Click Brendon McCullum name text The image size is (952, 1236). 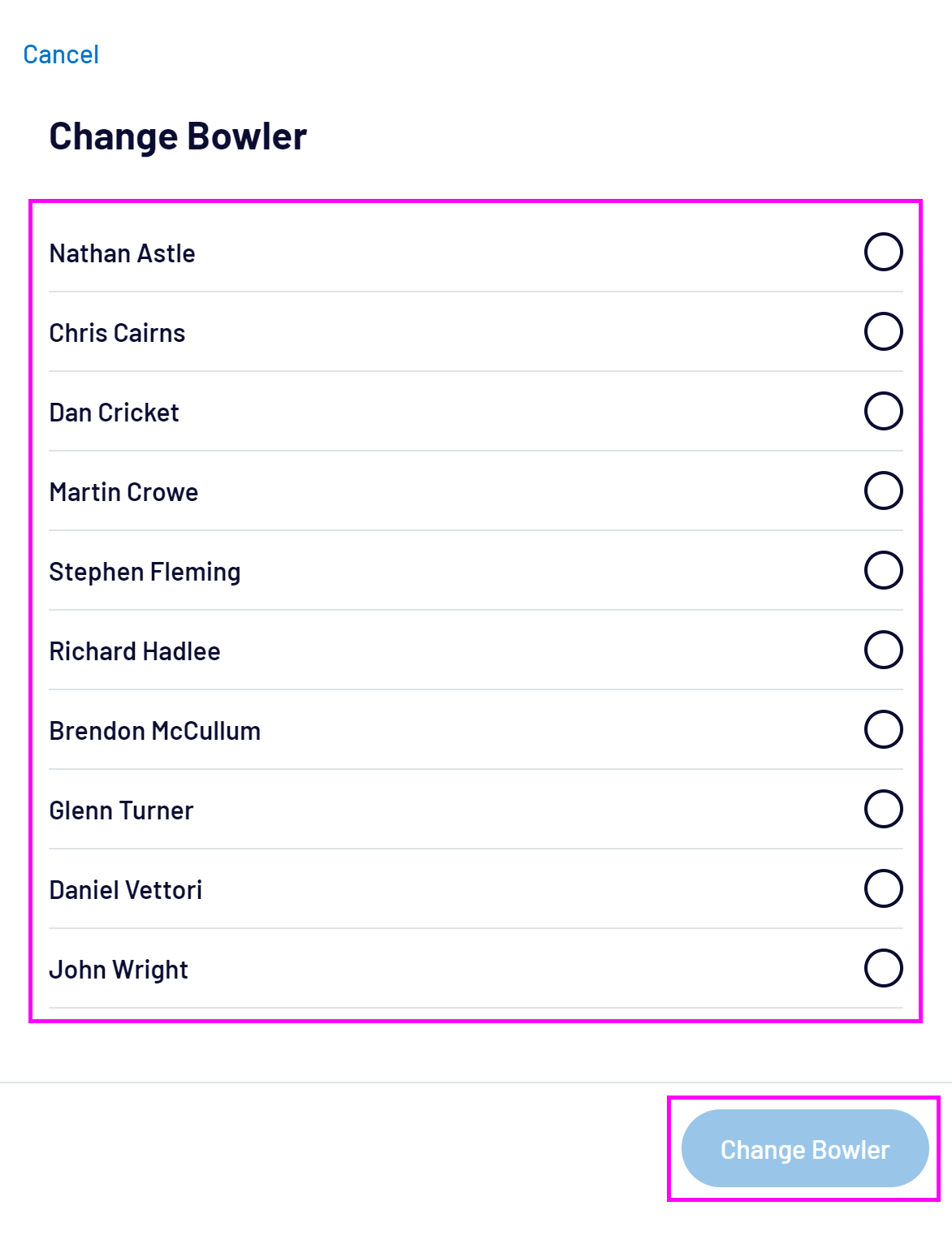coord(155,731)
